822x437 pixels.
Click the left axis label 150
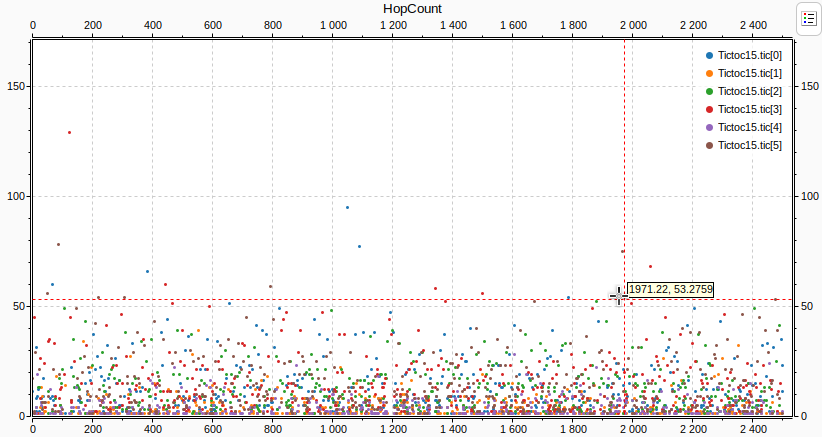click(x=16, y=86)
